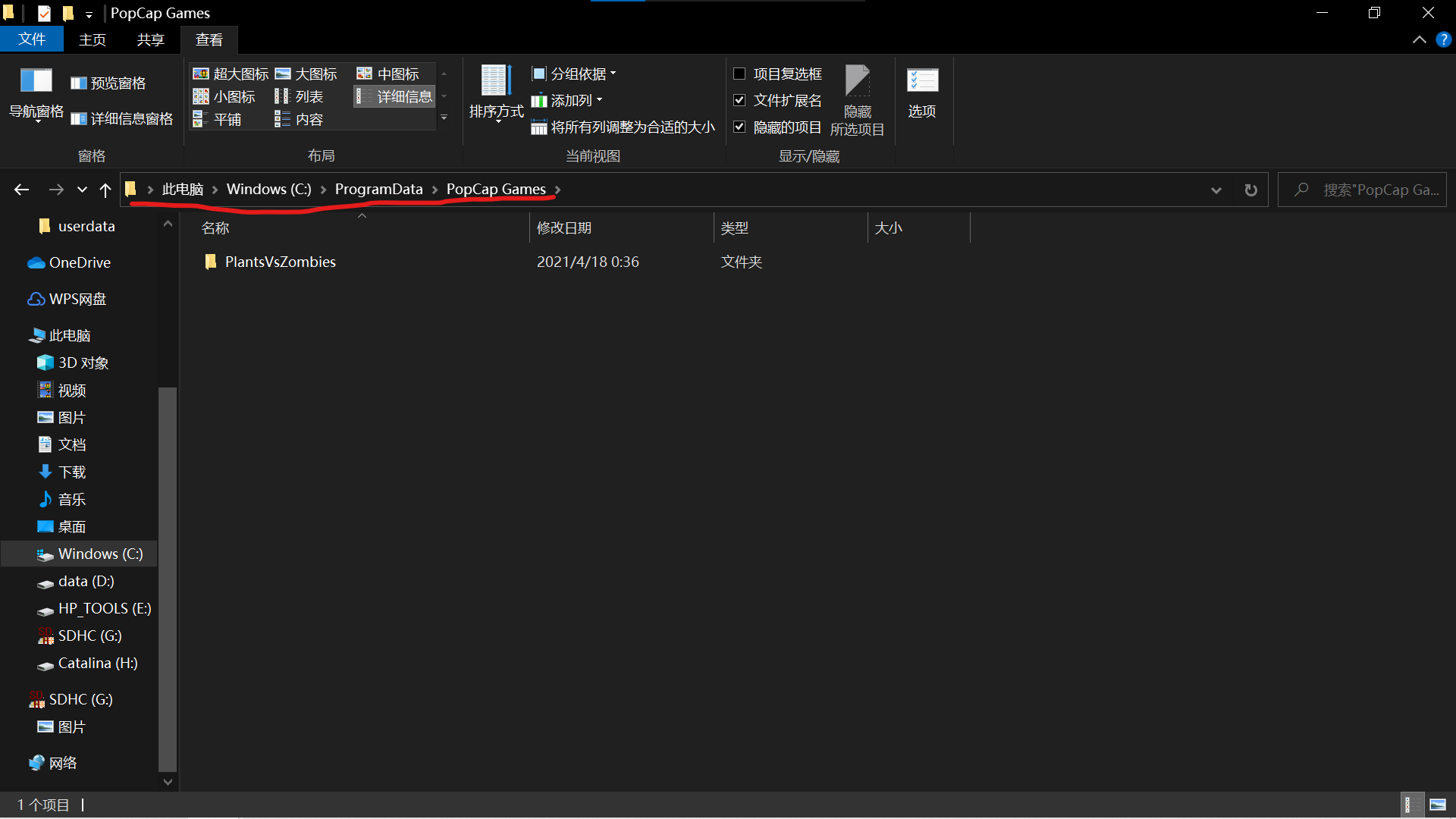
Task: Select userdata in navigation pane
Action: point(77,226)
